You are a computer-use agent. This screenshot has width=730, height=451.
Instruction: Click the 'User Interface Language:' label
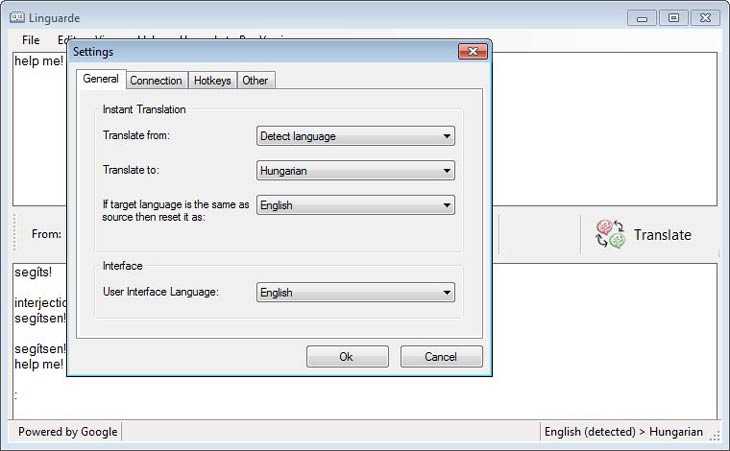coord(161,292)
